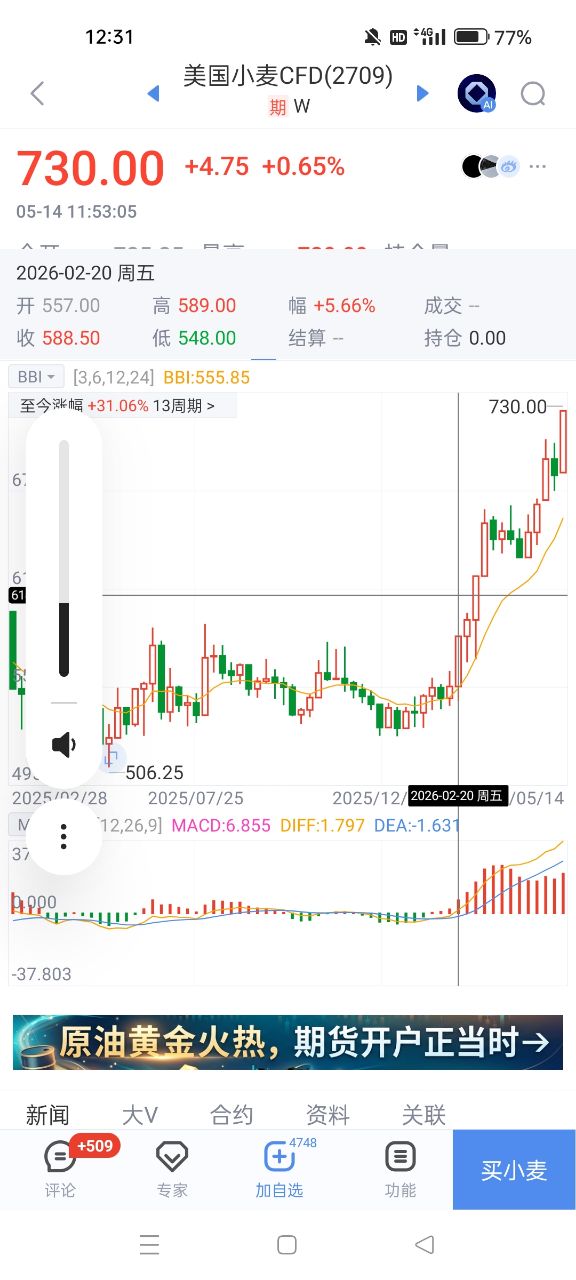Expand the 至今涨幅 13周期 details
The width and height of the screenshot is (576, 1280).
point(123,406)
